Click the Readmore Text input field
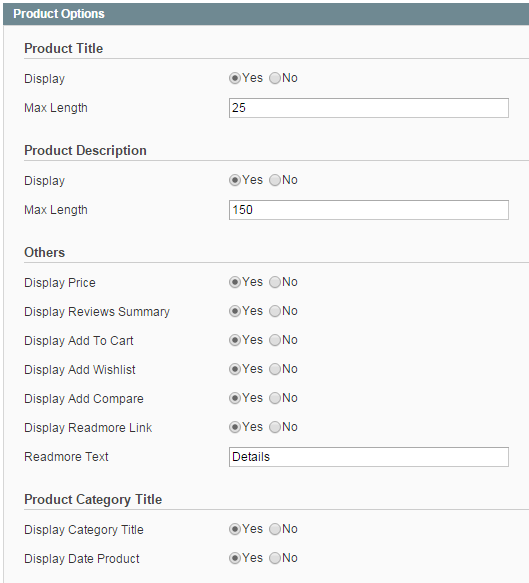529x583 pixels. [x=369, y=457]
